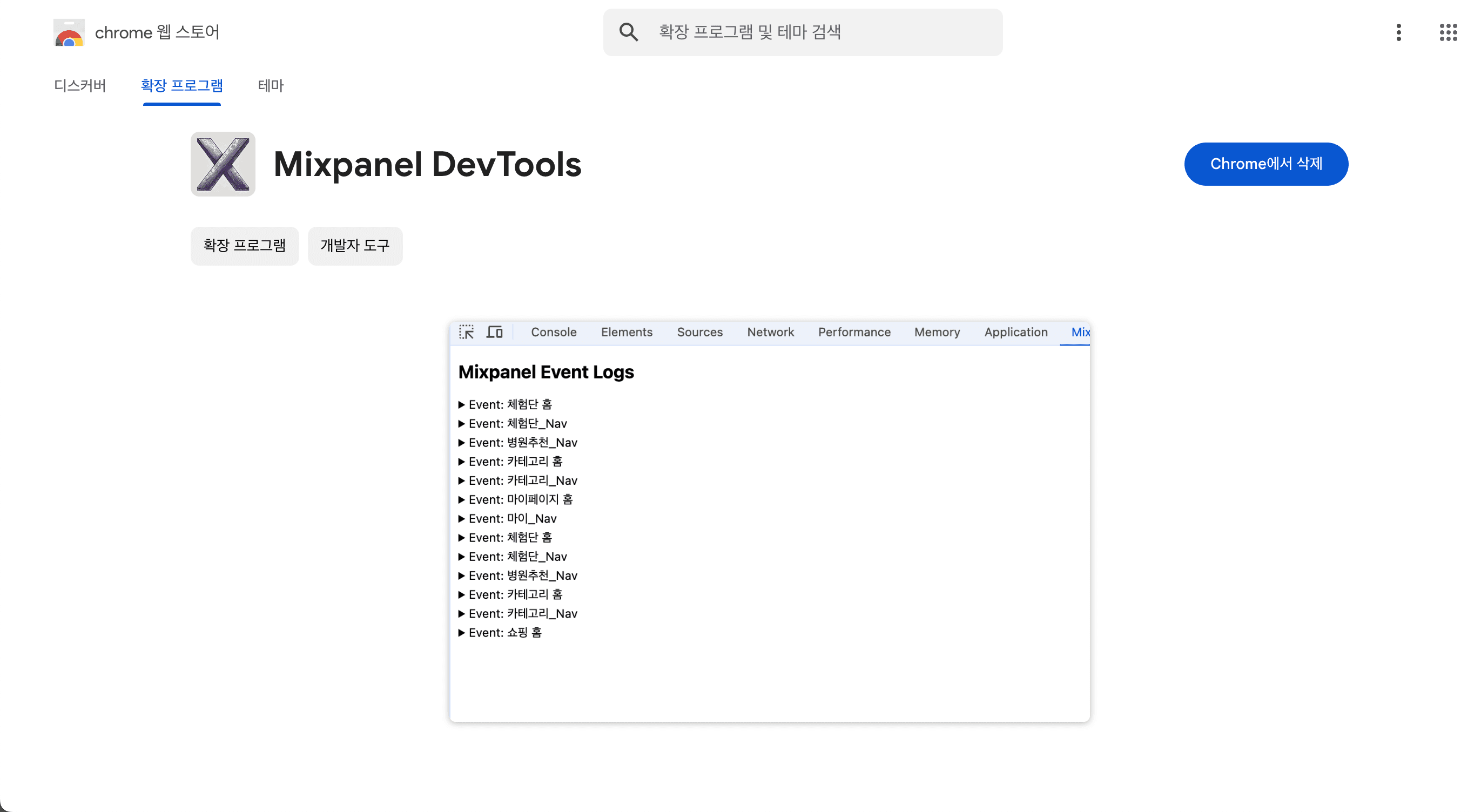This screenshot has width=1481, height=812.
Task: Click the 개발자 도구 category chip
Action: click(355, 246)
